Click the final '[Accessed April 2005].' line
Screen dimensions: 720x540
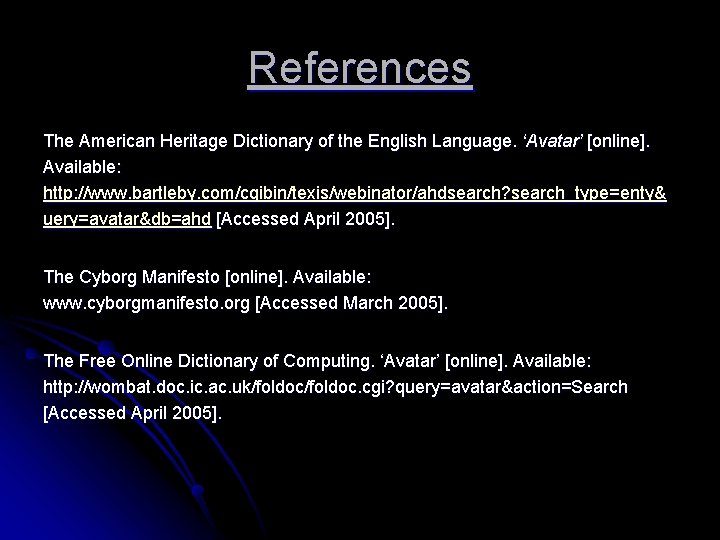(133, 413)
